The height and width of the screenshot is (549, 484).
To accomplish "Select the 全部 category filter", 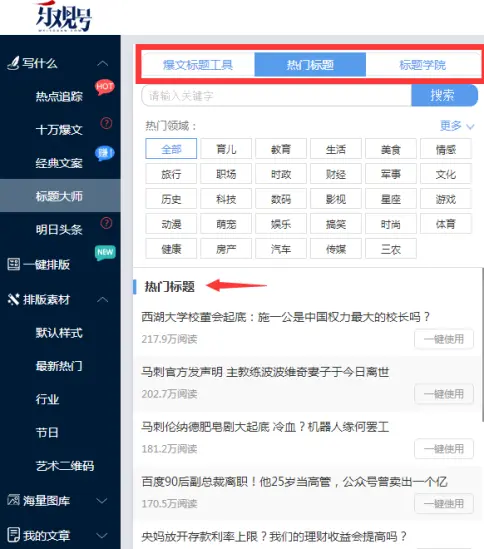I will click(171, 149).
